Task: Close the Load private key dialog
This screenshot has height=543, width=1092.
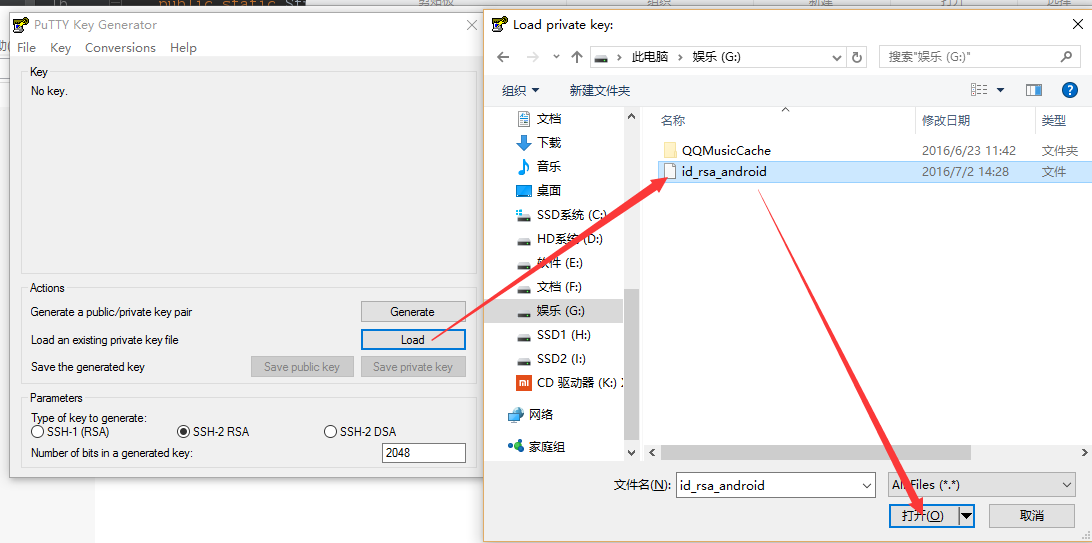Action: (1076, 25)
